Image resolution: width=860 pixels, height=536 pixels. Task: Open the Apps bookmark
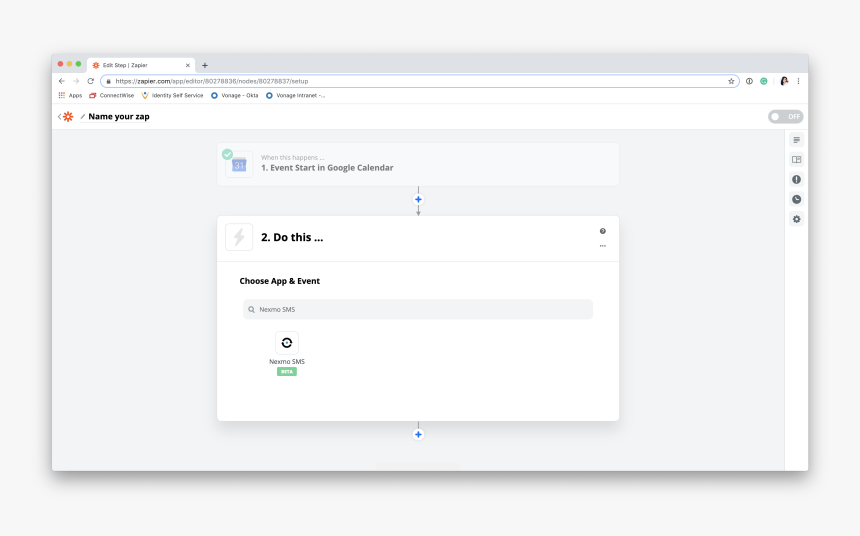[x=70, y=95]
